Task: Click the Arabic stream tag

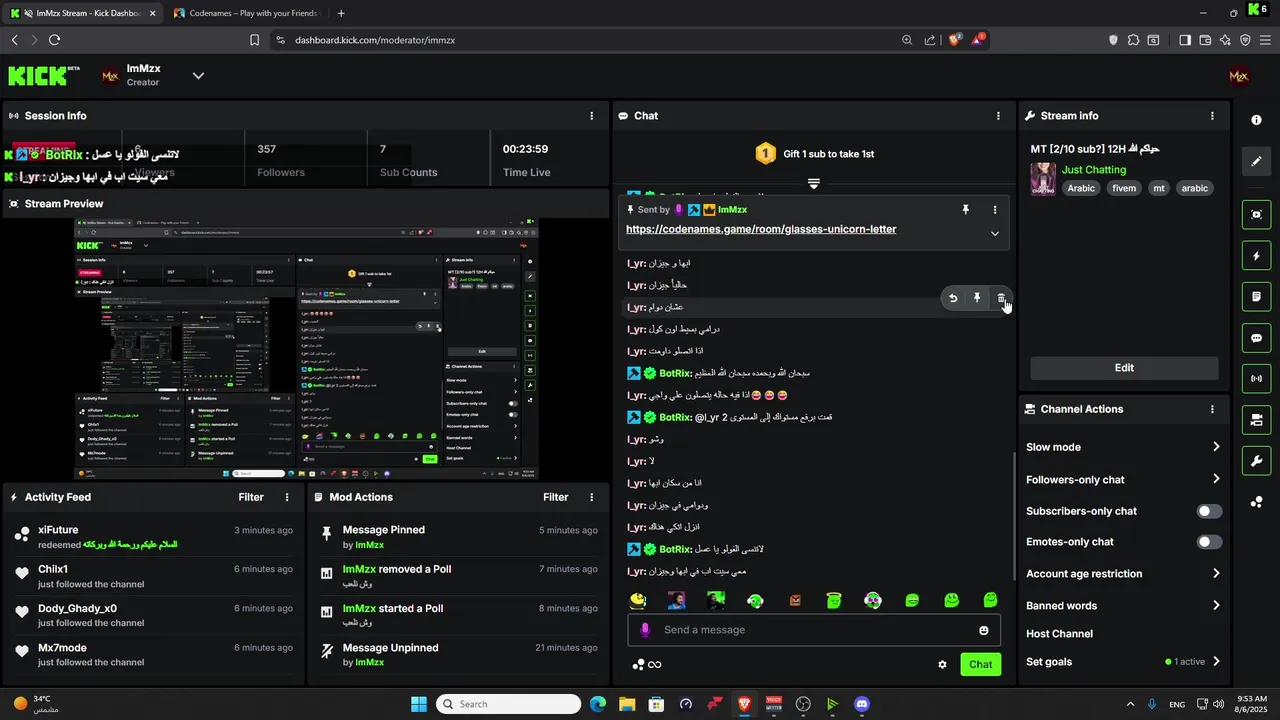Action: click(x=1081, y=188)
